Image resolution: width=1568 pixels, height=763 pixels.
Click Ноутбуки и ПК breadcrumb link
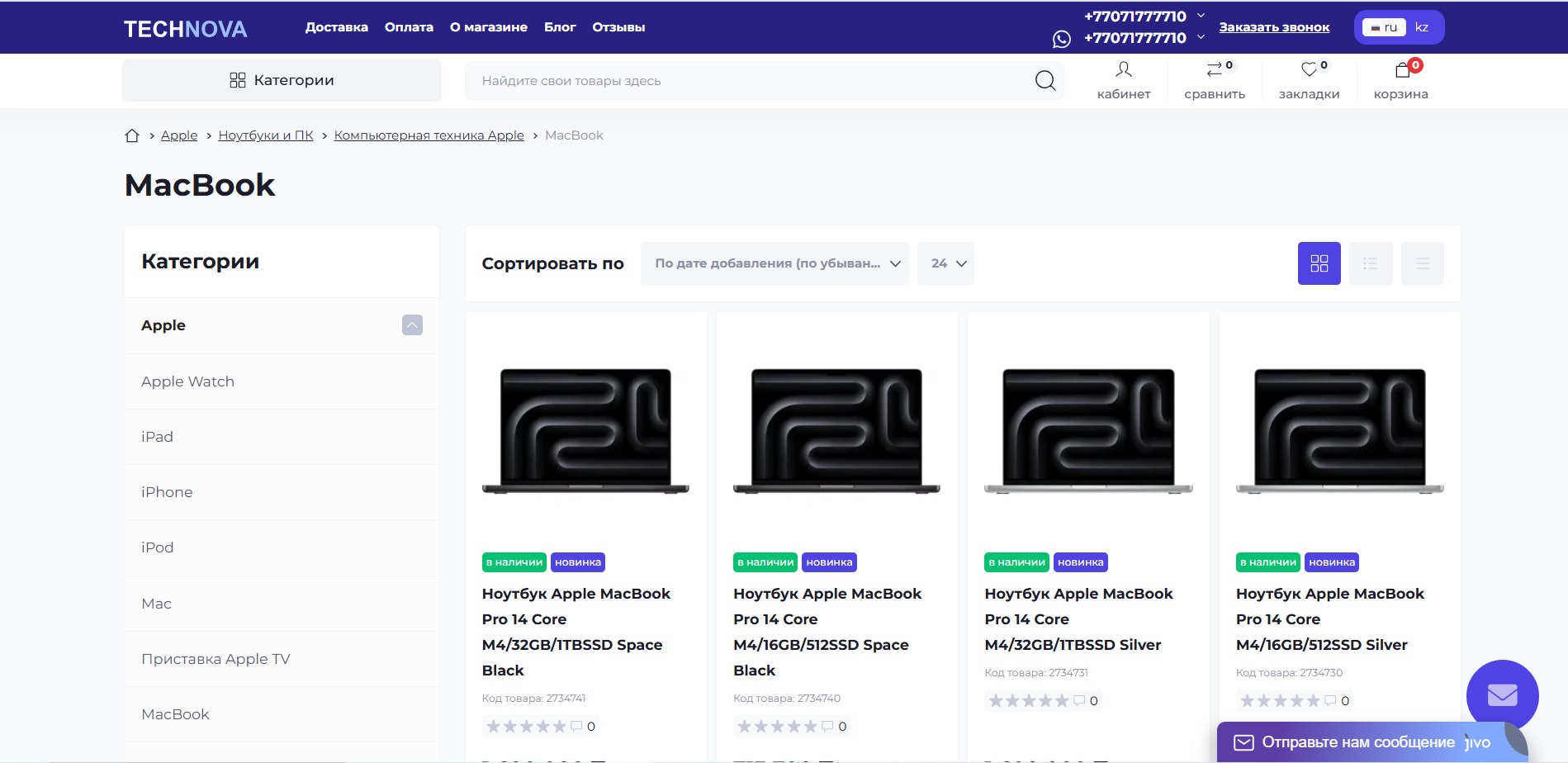[266, 135]
